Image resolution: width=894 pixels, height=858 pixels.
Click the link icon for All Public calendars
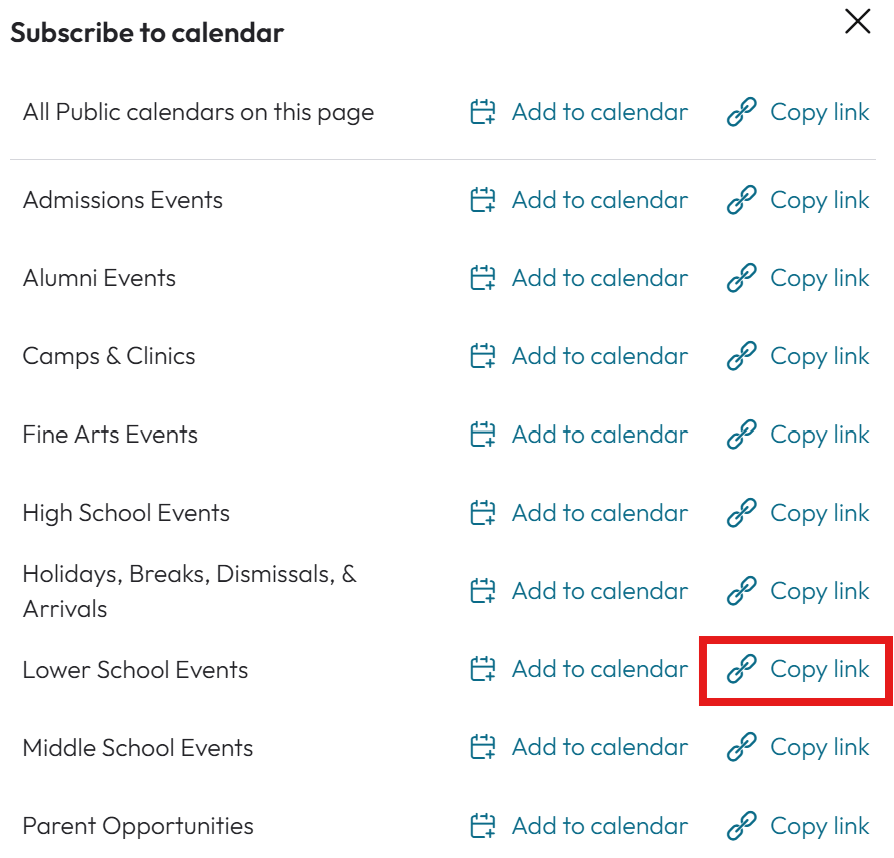pos(741,112)
